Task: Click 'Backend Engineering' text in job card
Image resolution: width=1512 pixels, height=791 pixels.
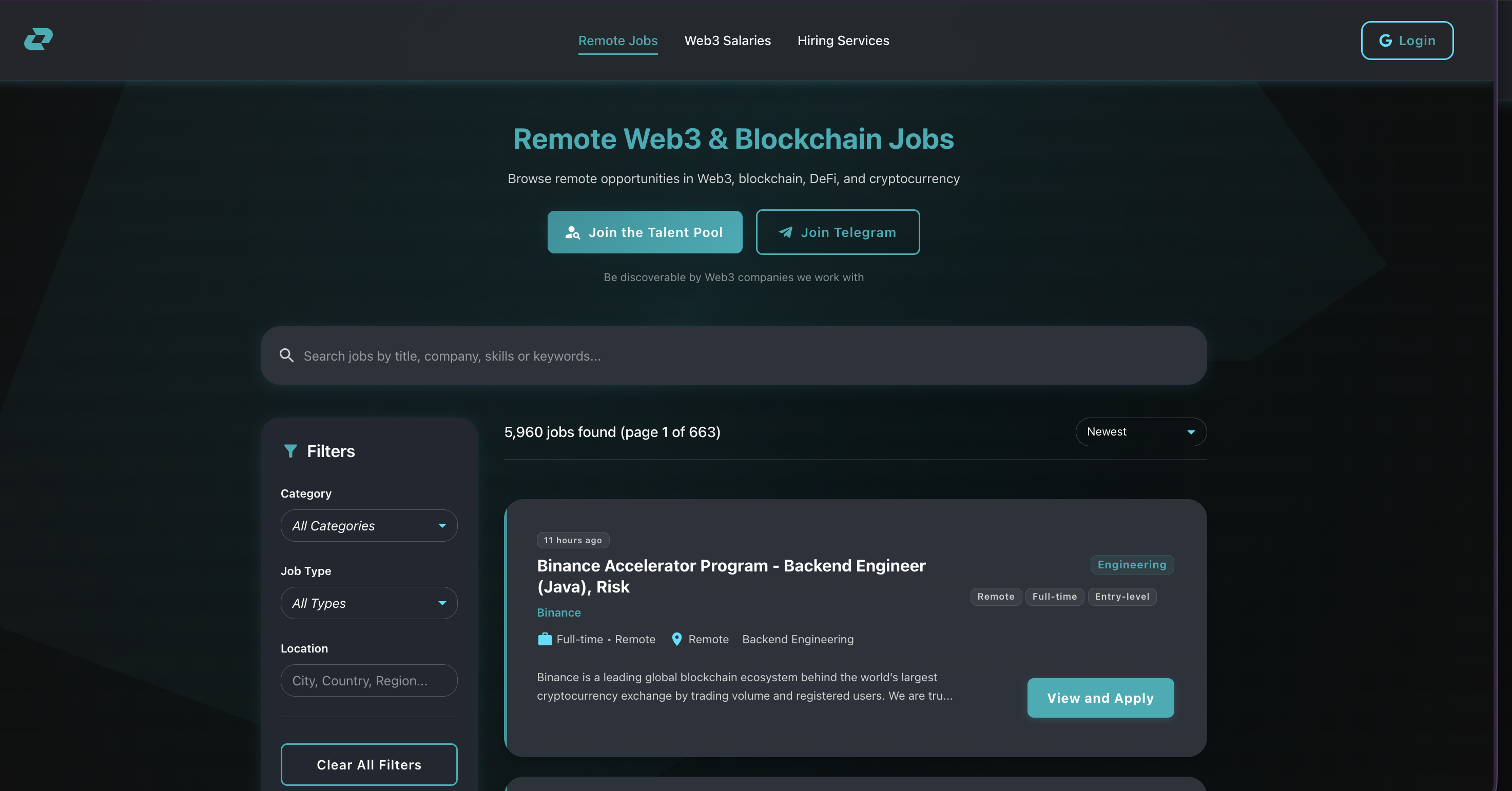Action: (798, 640)
